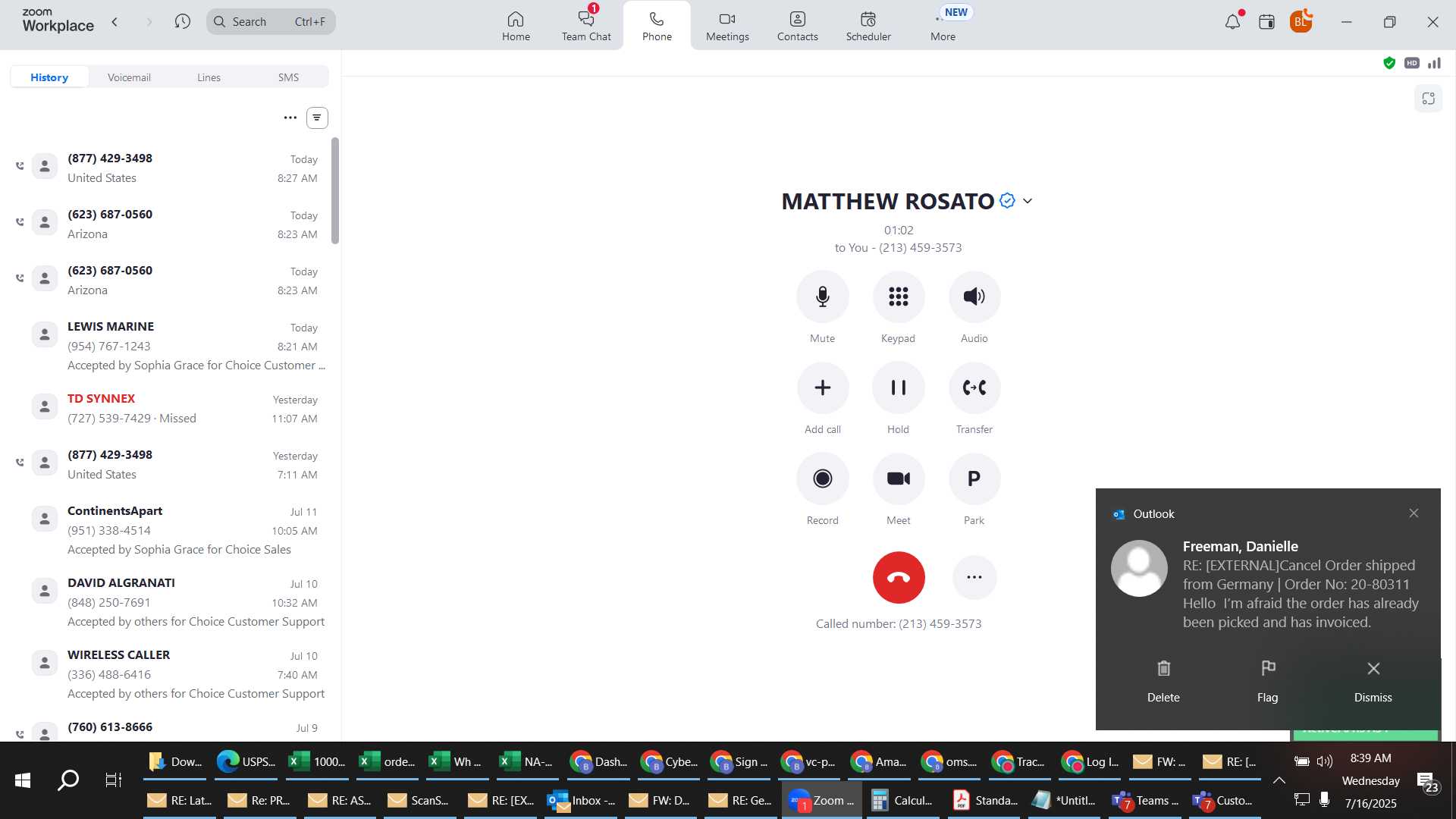This screenshot has width=1456, height=819.
Task: Switch to the SMS tab
Action: 288,77
